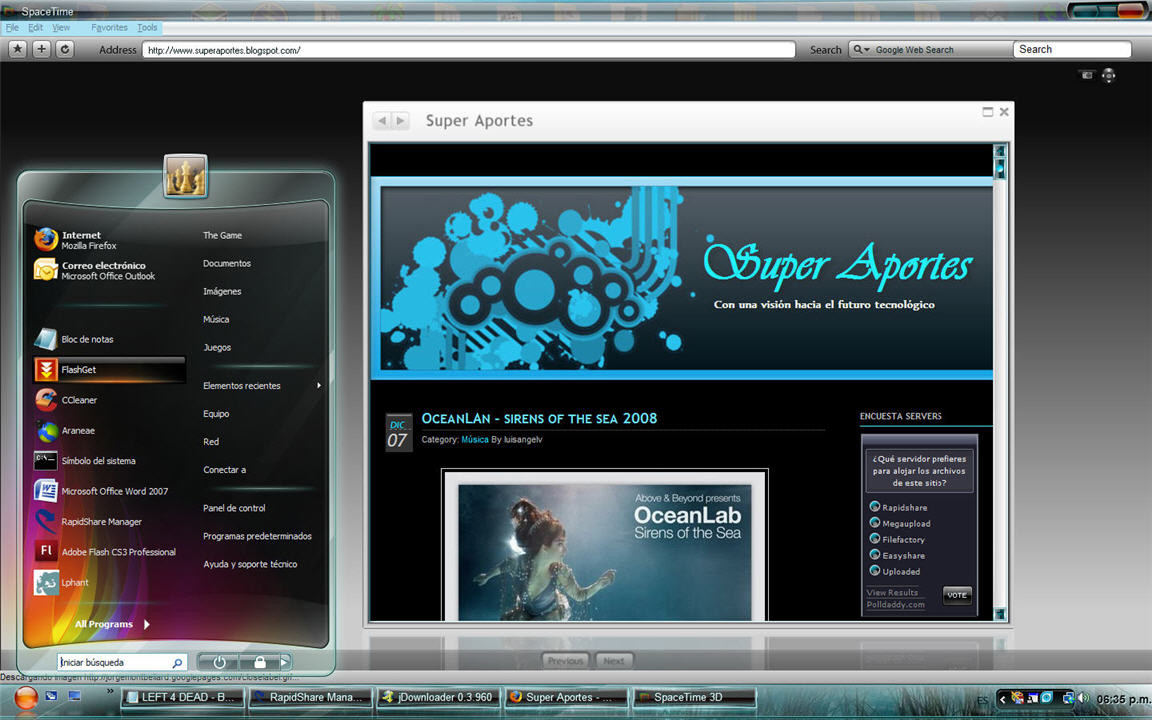
Task: Click the reload page icon in toolbar
Action: click(65, 49)
